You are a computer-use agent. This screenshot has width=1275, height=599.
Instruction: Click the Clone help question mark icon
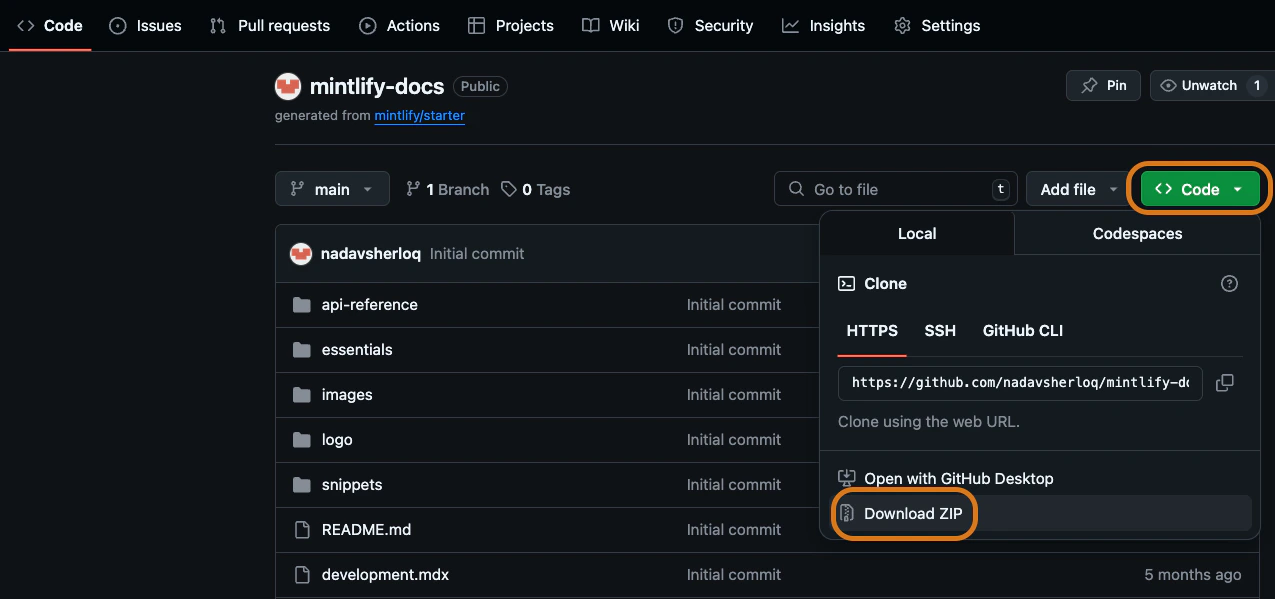[x=1230, y=284]
